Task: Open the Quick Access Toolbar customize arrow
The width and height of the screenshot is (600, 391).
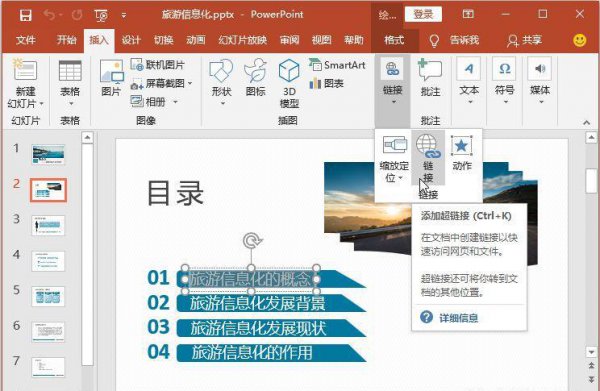Action: pos(124,15)
